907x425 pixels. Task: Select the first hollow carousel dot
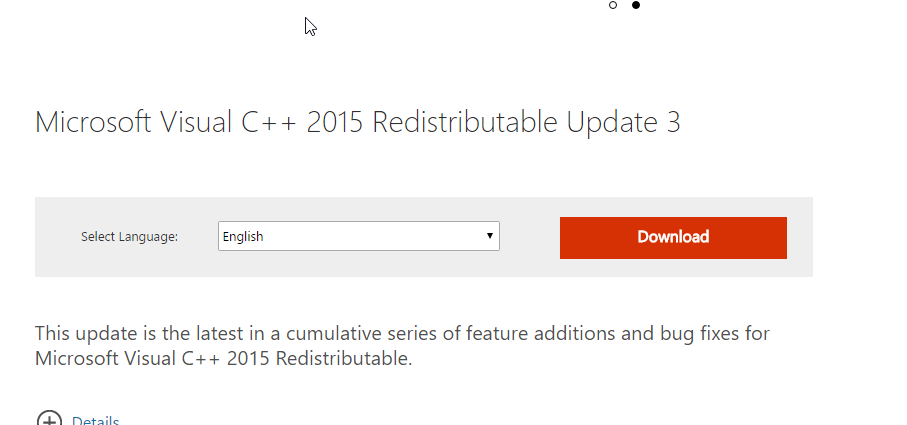click(x=613, y=5)
